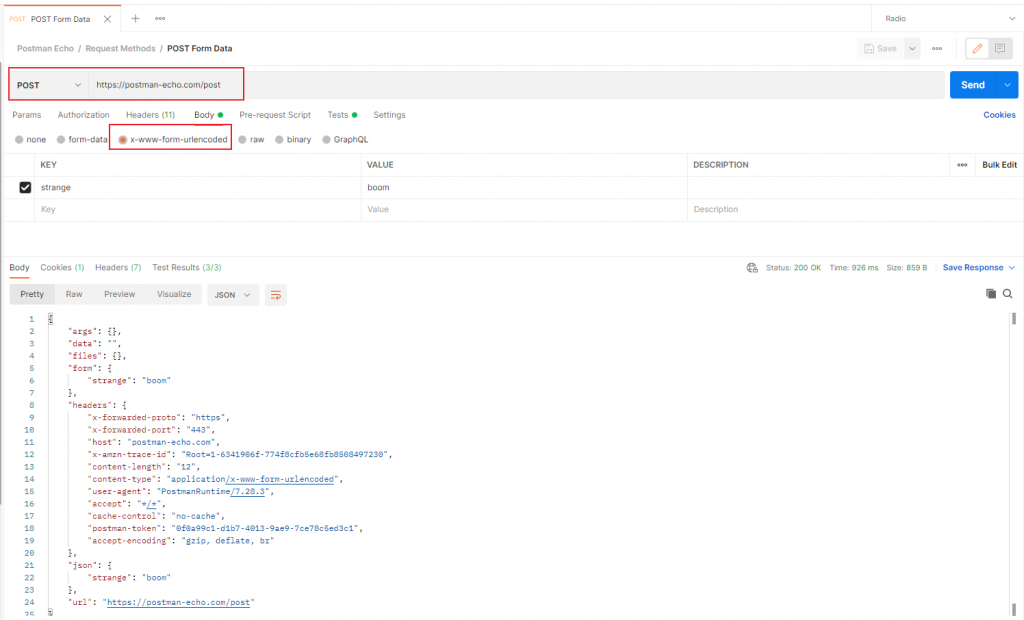The height and width of the screenshot is (620, 1024).
Task: Click the empty Key input placeholder
Action: tap(197, 210)
